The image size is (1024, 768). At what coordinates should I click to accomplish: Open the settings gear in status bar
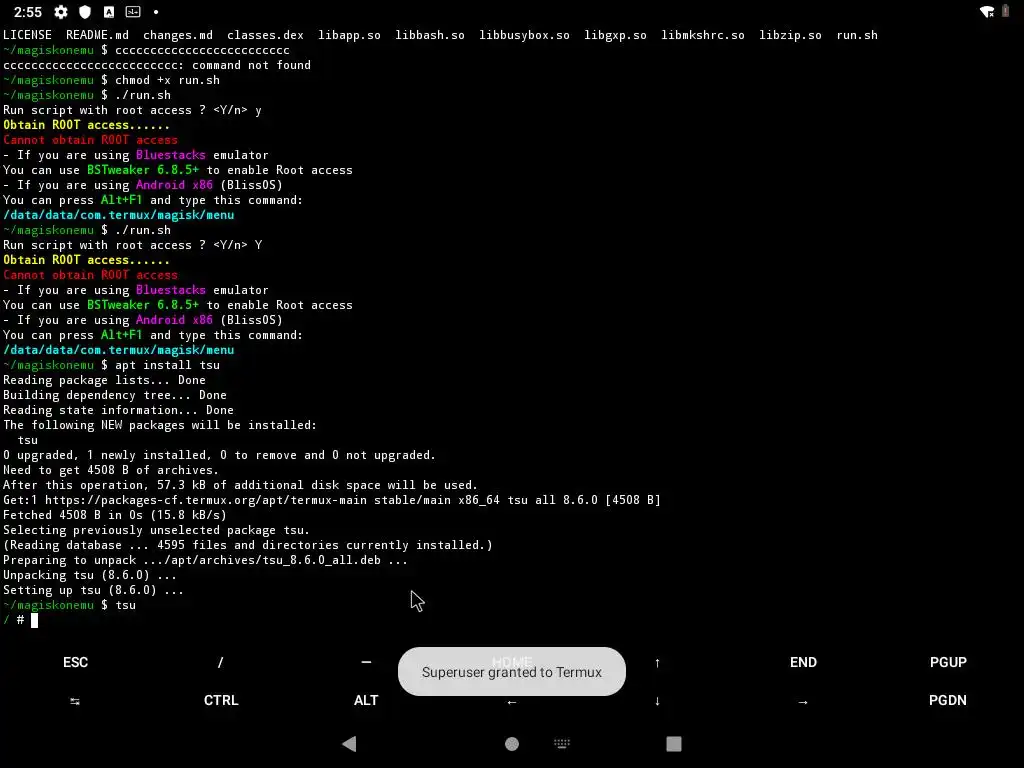61,12
